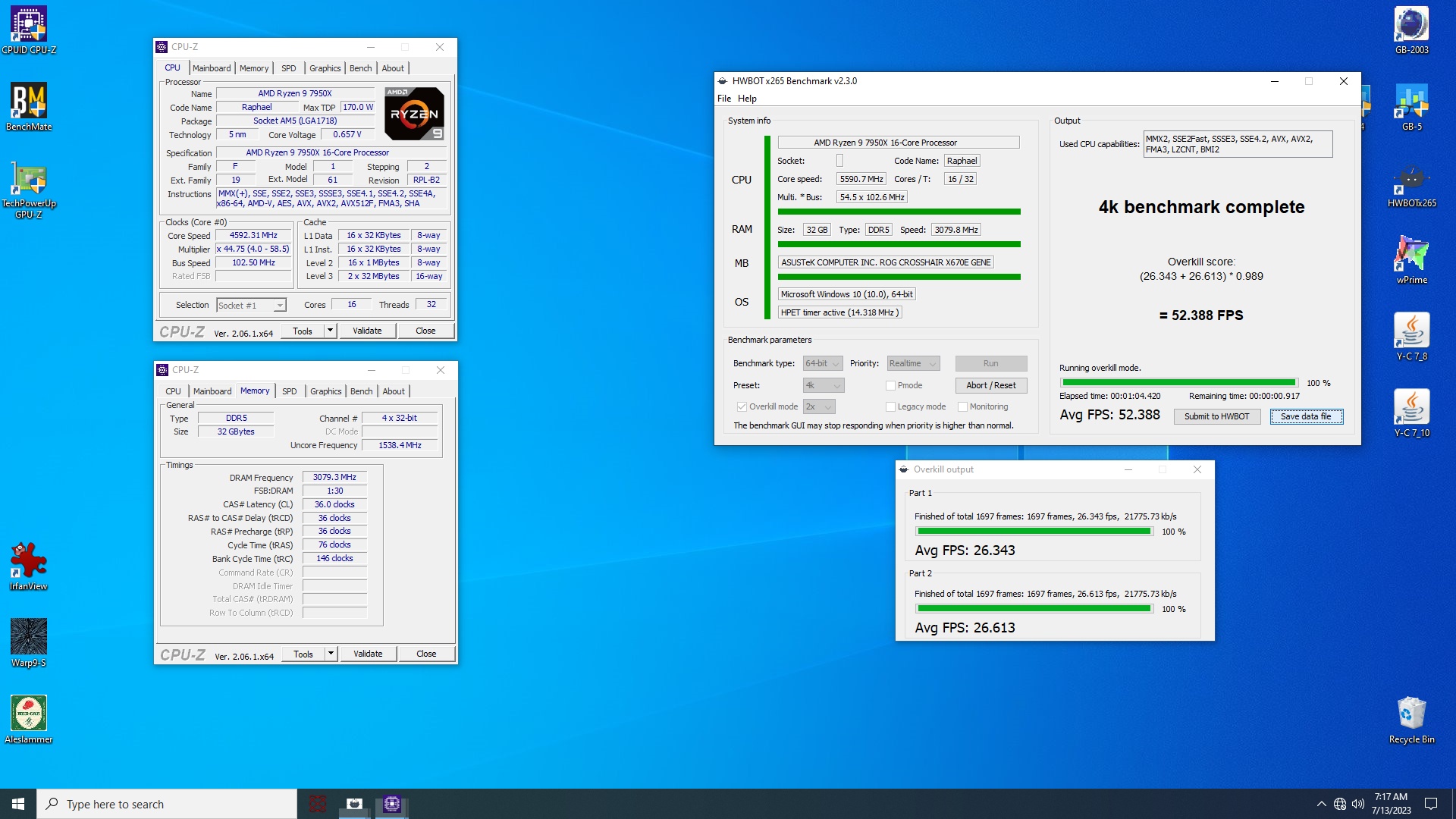This screenshot has height=819, width=1456.
Task: Open GB-2003 desktop icon
Action: 1411,30
